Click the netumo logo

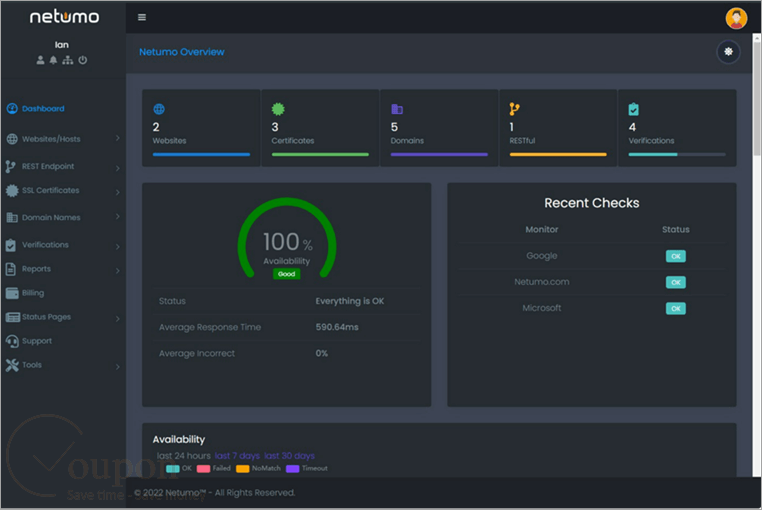(64, 17)
